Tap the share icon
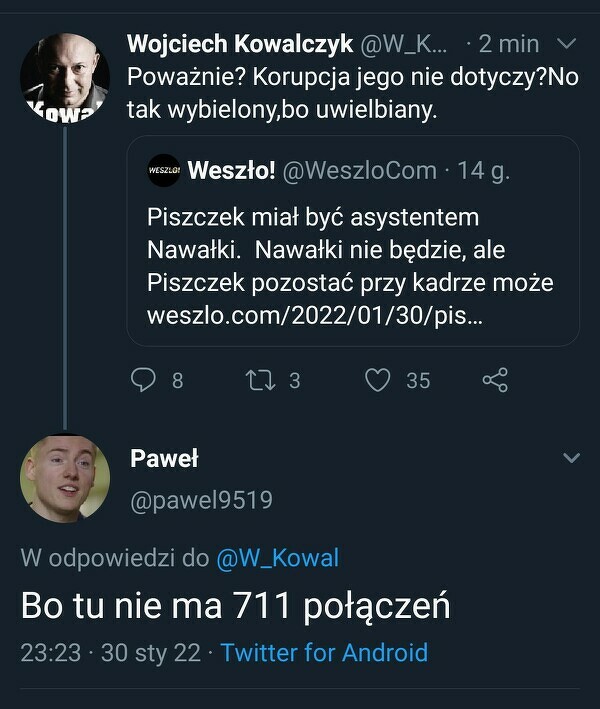The image size is (600, 709). pos(495,380)
